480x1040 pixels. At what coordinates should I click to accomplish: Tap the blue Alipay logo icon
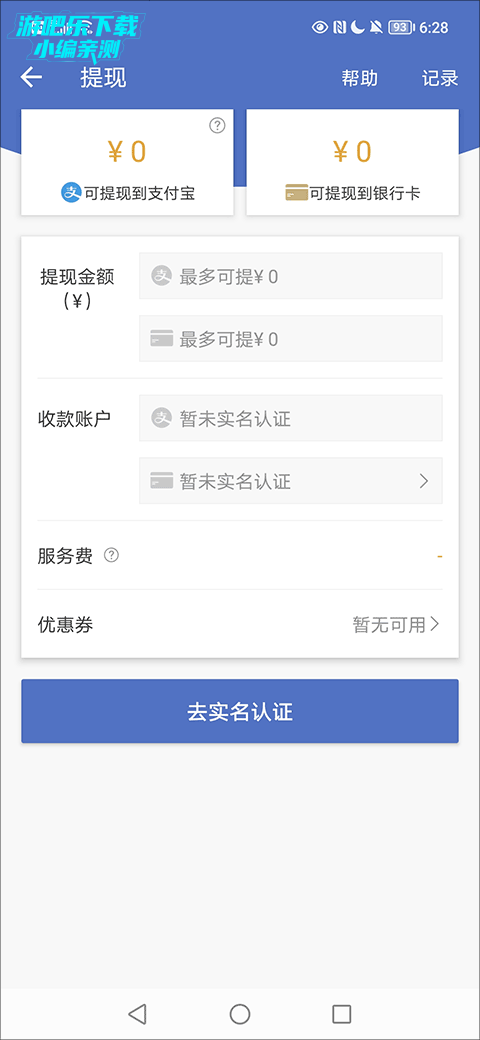click(71, 193)
